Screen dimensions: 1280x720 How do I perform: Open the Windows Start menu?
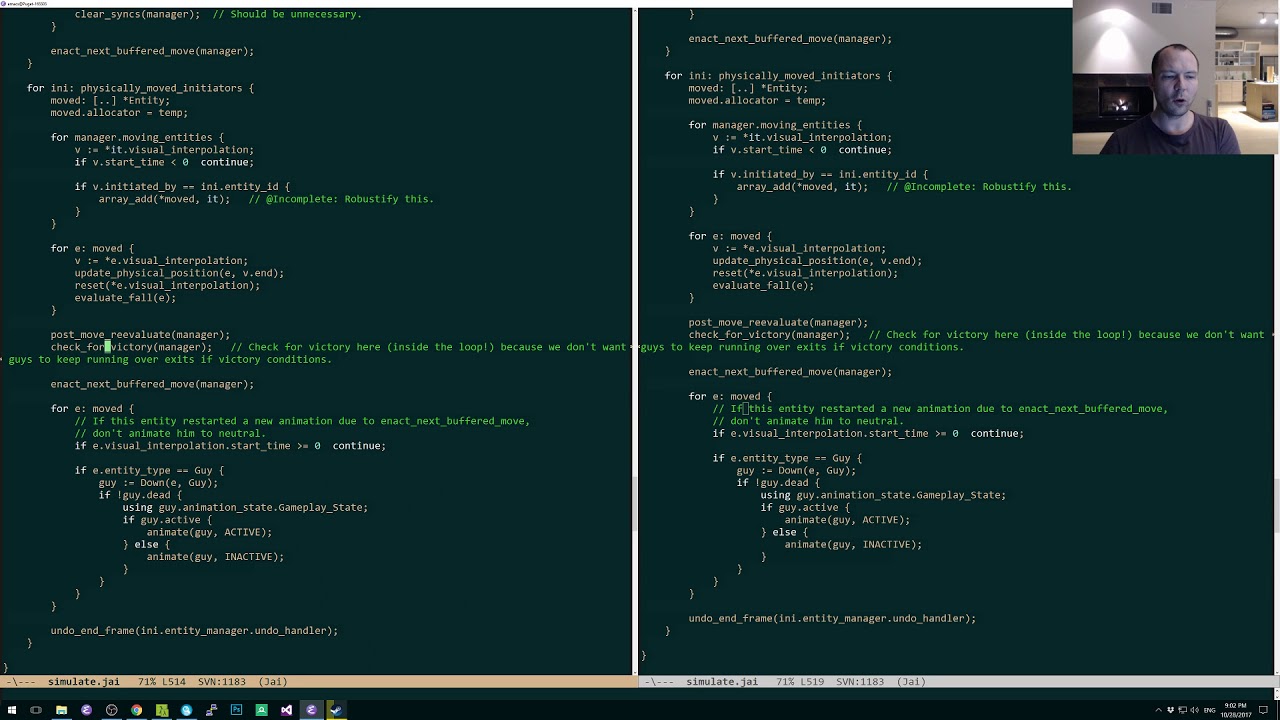[x=11, y=710]
